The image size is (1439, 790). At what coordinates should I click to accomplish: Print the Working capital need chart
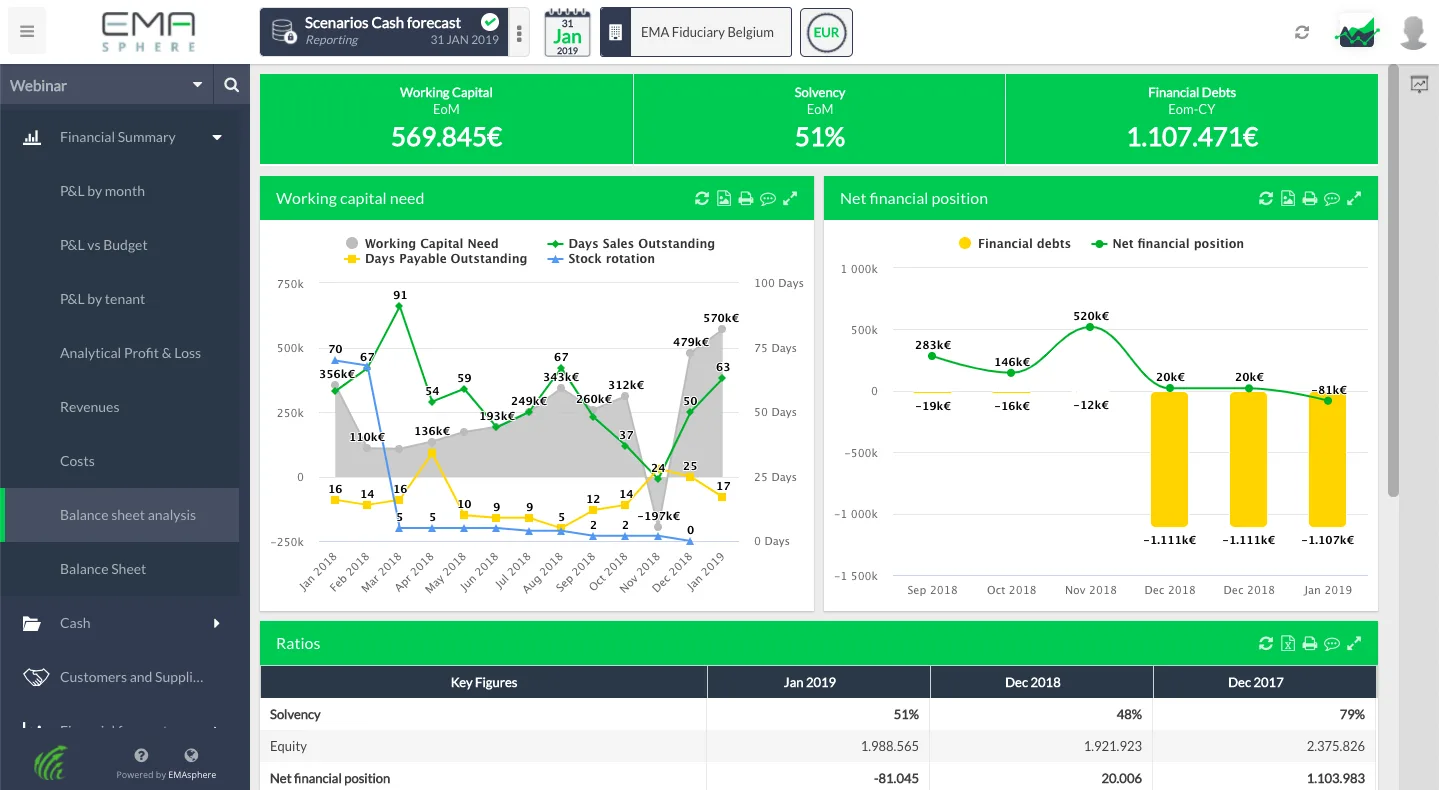coord(745,199)
